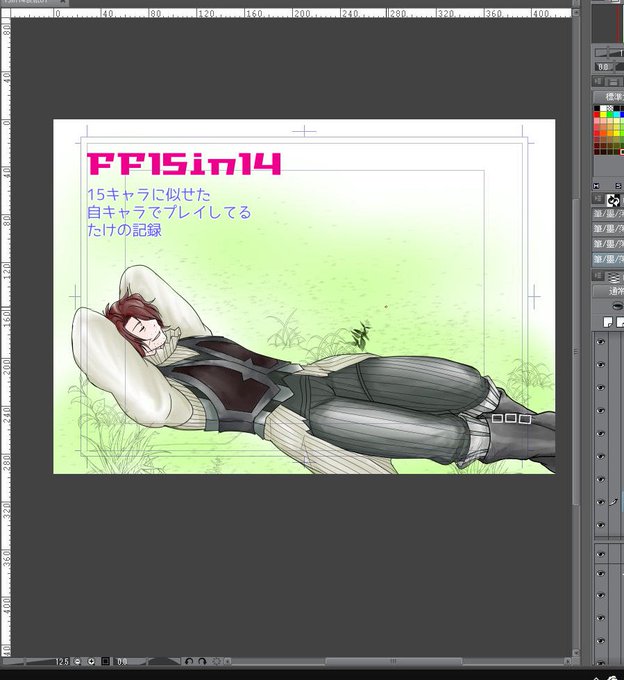Pick the bright green swatch
The width and height of the screenshot is (624, 680).
click(610, 114)
